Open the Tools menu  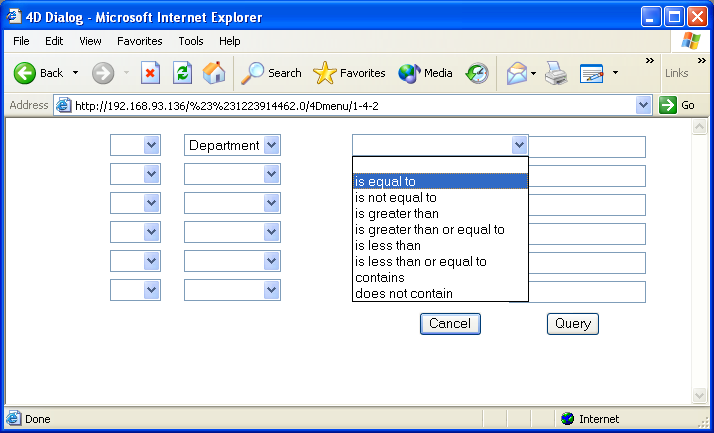[x=191, y=41]
